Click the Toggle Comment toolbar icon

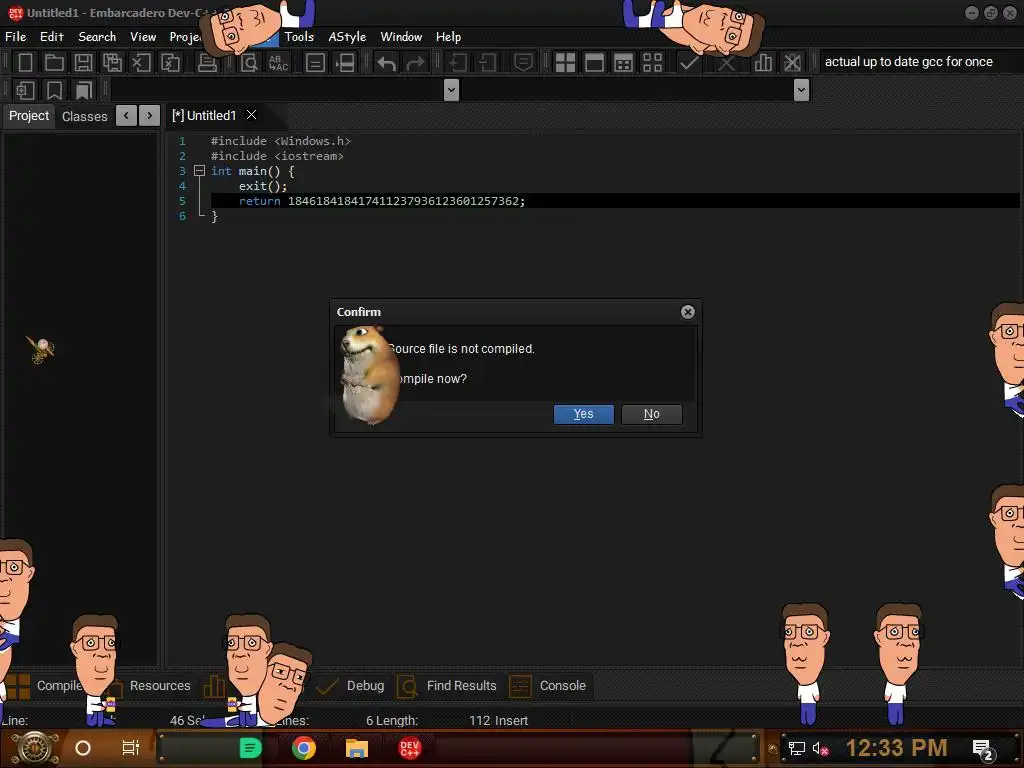pyautogui.click(x=523, y=63)
